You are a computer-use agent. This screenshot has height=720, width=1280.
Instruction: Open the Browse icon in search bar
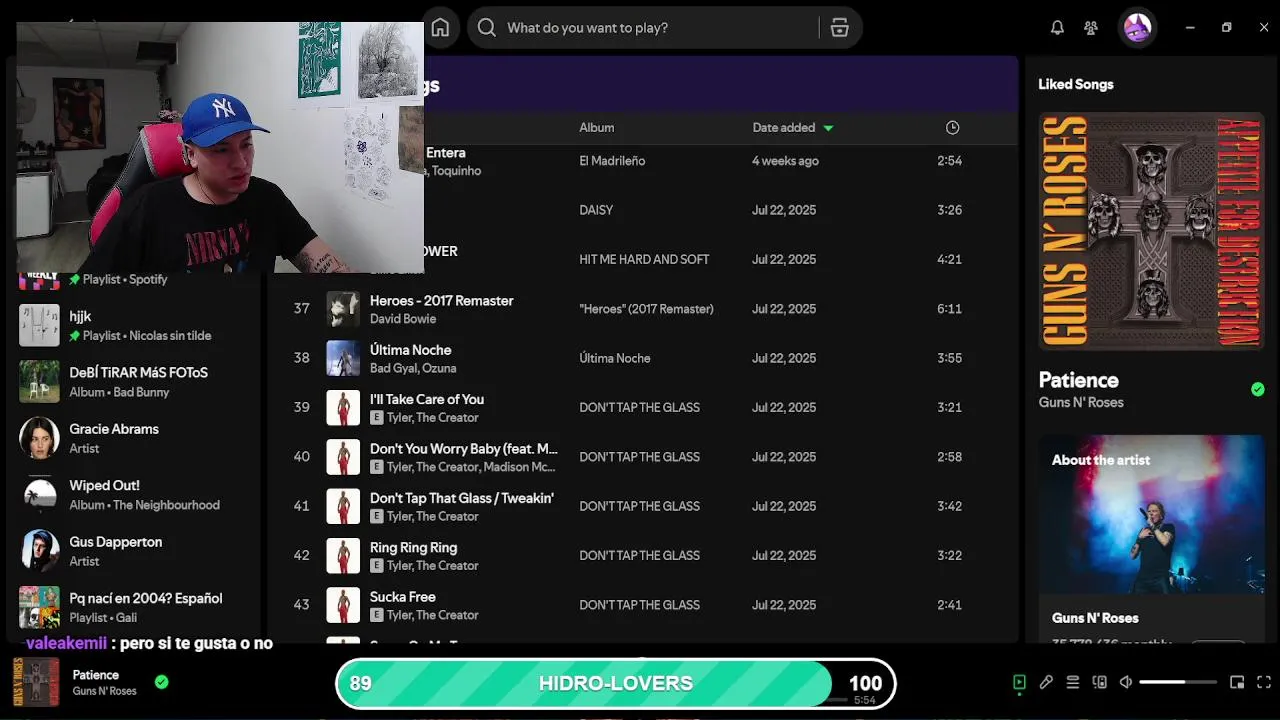[x=839, y=28]
